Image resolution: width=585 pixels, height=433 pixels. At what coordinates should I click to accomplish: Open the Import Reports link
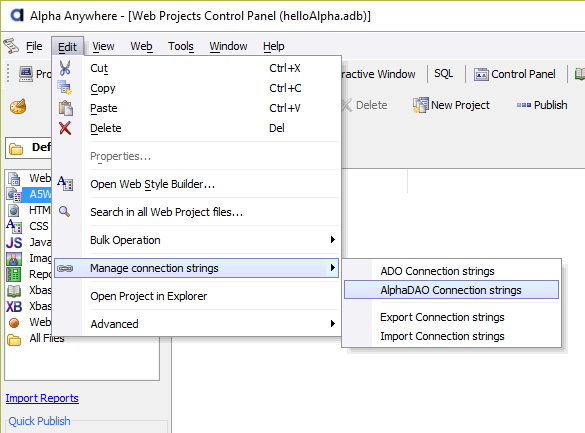42,398
